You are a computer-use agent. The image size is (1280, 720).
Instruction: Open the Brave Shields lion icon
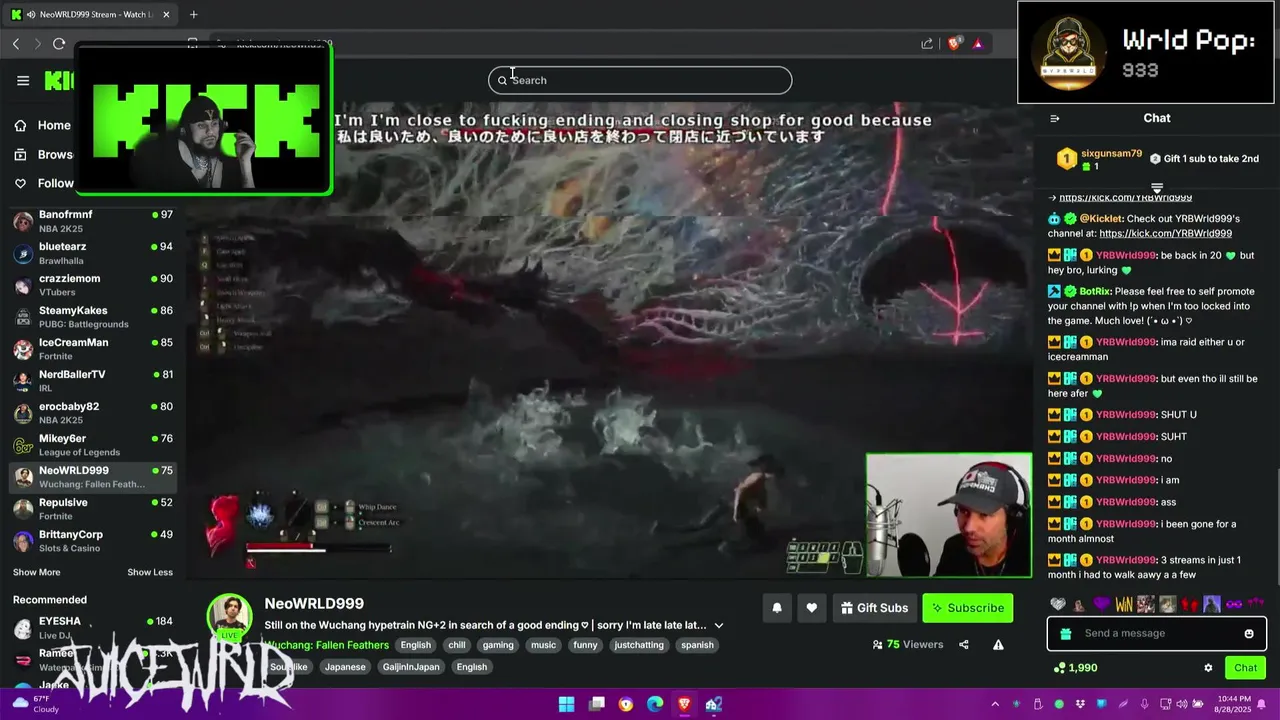click(x=954, y=43)
